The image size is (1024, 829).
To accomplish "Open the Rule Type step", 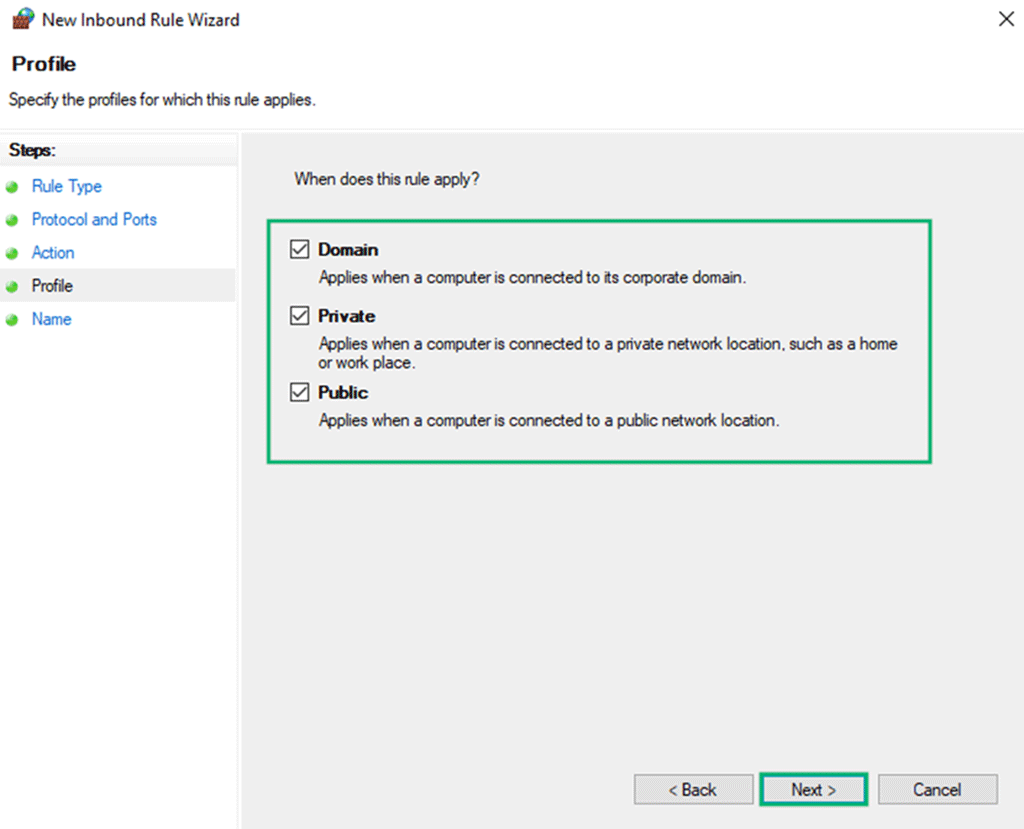I will pyautogui.click(x=66, y=186).
